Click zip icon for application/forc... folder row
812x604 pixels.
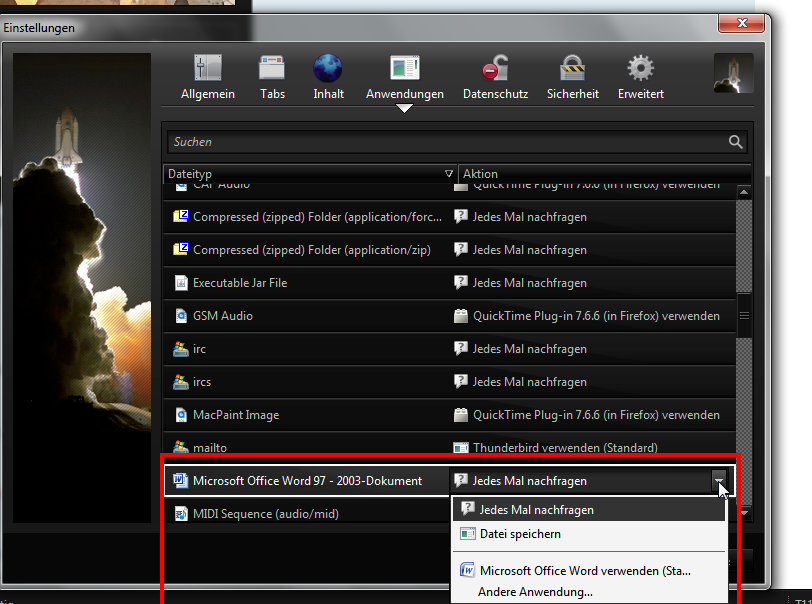point(181,216)
